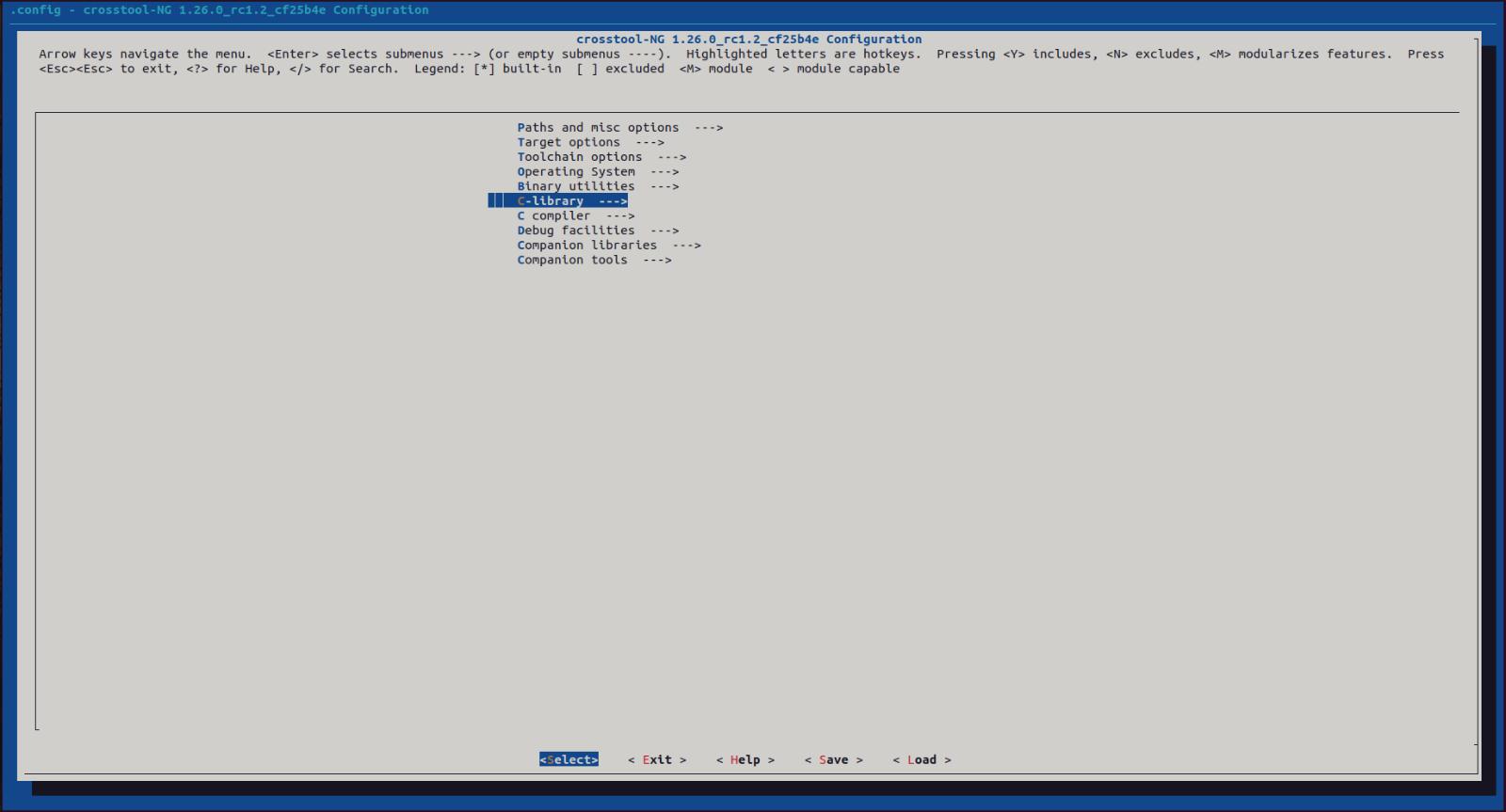Open the Companion tools submenu
This screenshot has width=1506, height=812.
(594, 260)
